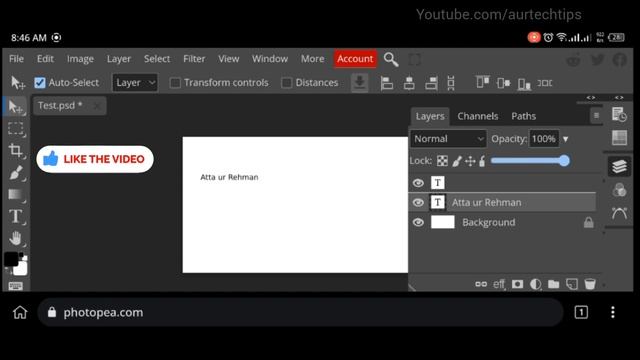Image resolution: width=640 pixels, height=360 pixels.
Task: Lock image pixels brush icon
Action: pyautogui.click(x=457, y=161)
